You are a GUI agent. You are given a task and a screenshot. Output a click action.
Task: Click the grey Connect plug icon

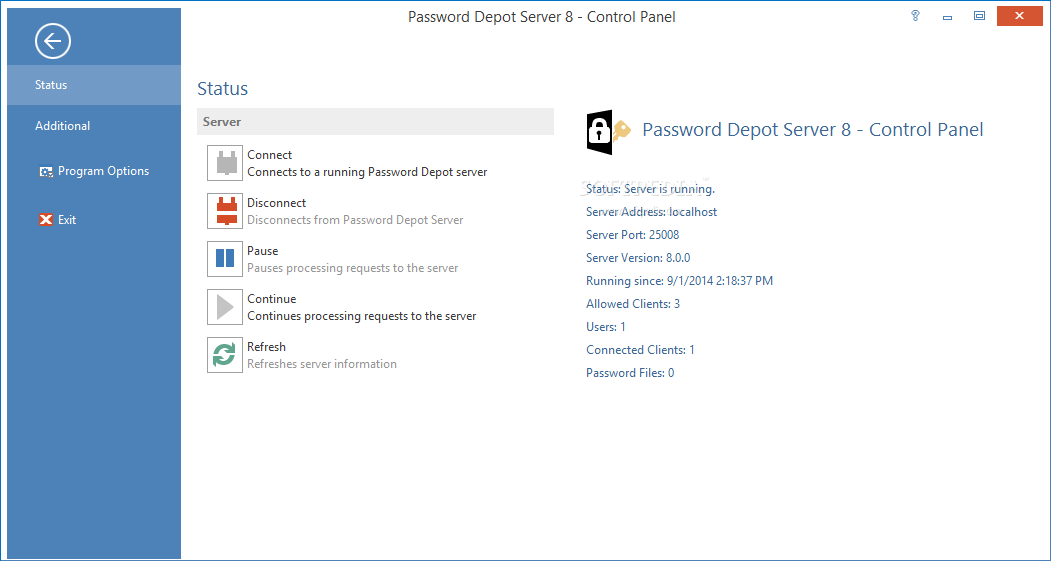point(225,164)
